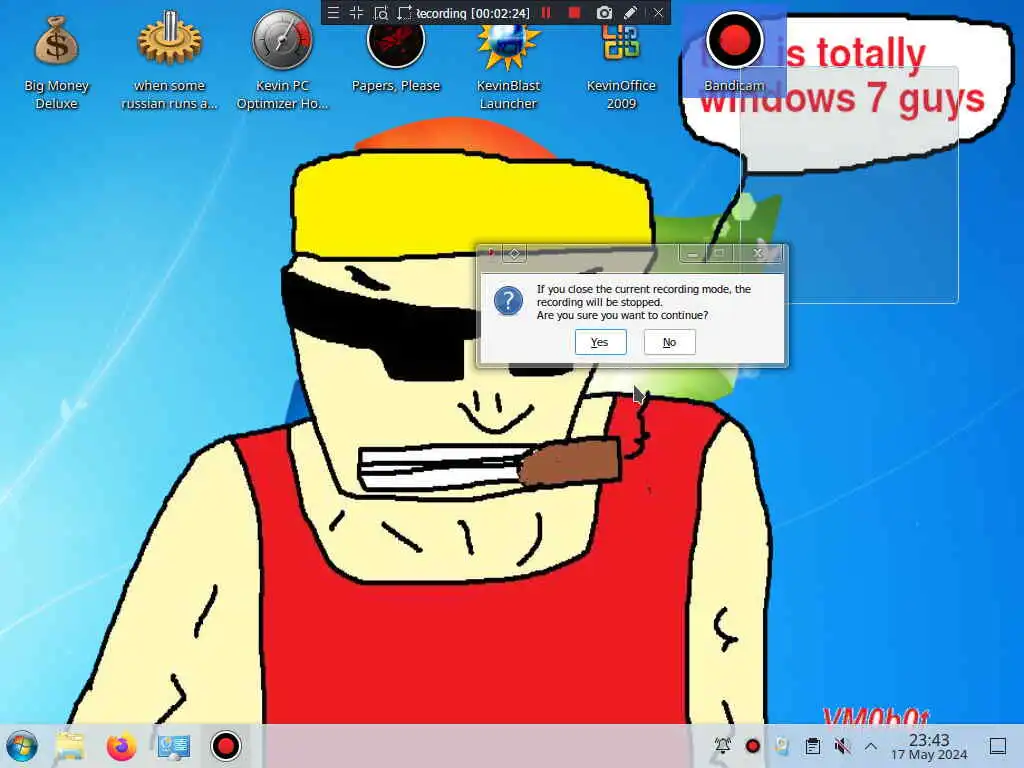Switch to Bandicam in the taskbar
Viewport: 1024px width, 768px height.
click(226, 746)
